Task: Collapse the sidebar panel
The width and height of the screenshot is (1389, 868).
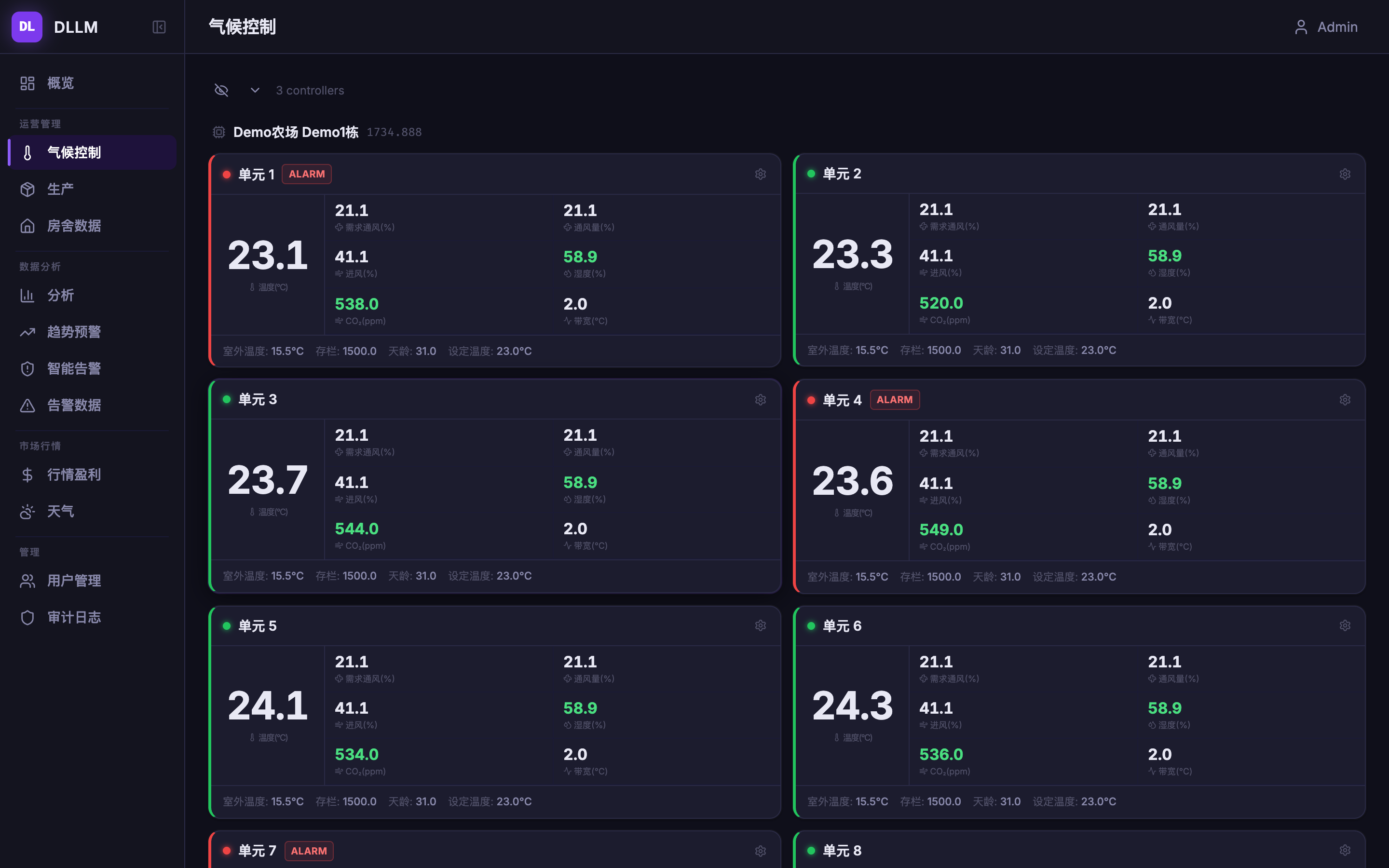Action: 159,27
